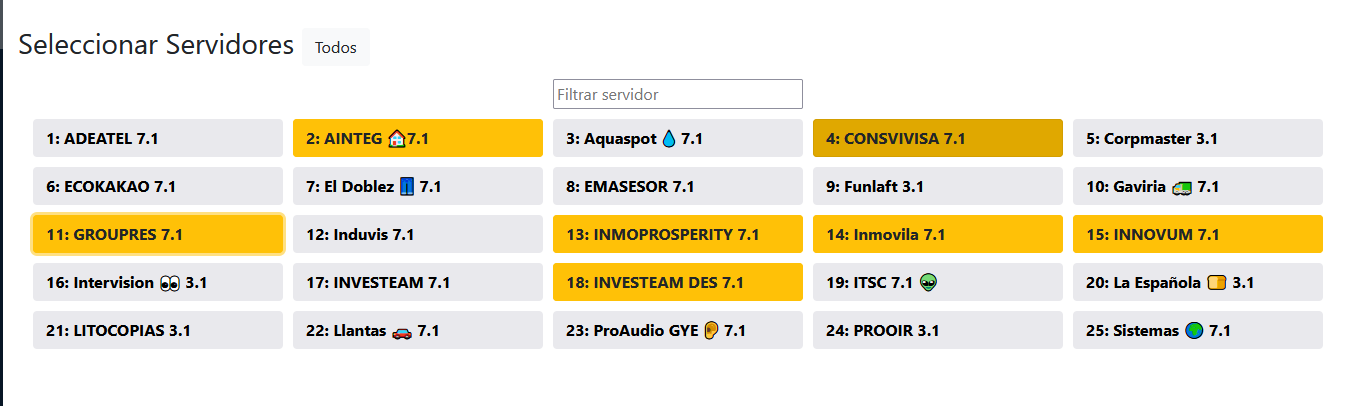Click the house emoji on AINTEG
This screenshot has width=1352, height=406.
coord(396,139)
